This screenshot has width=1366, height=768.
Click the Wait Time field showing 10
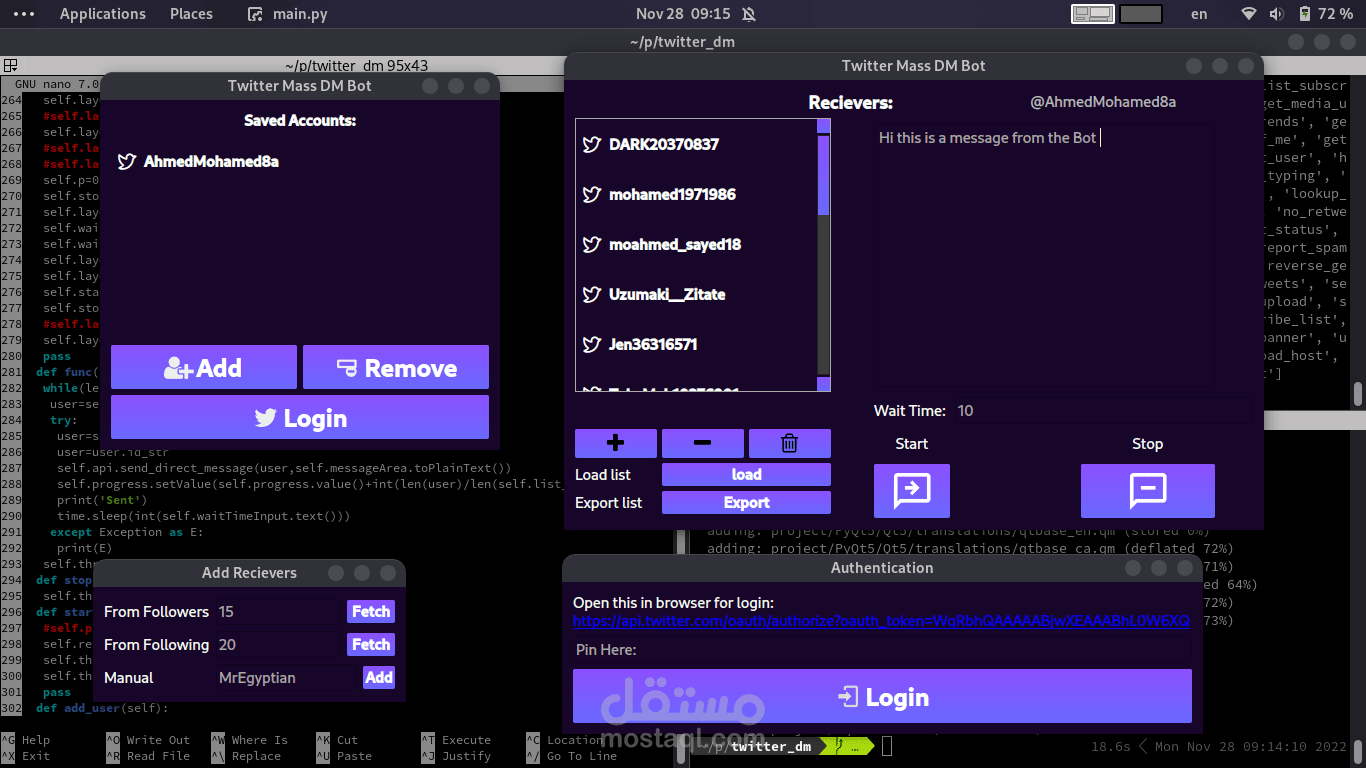pos(1100,410)
